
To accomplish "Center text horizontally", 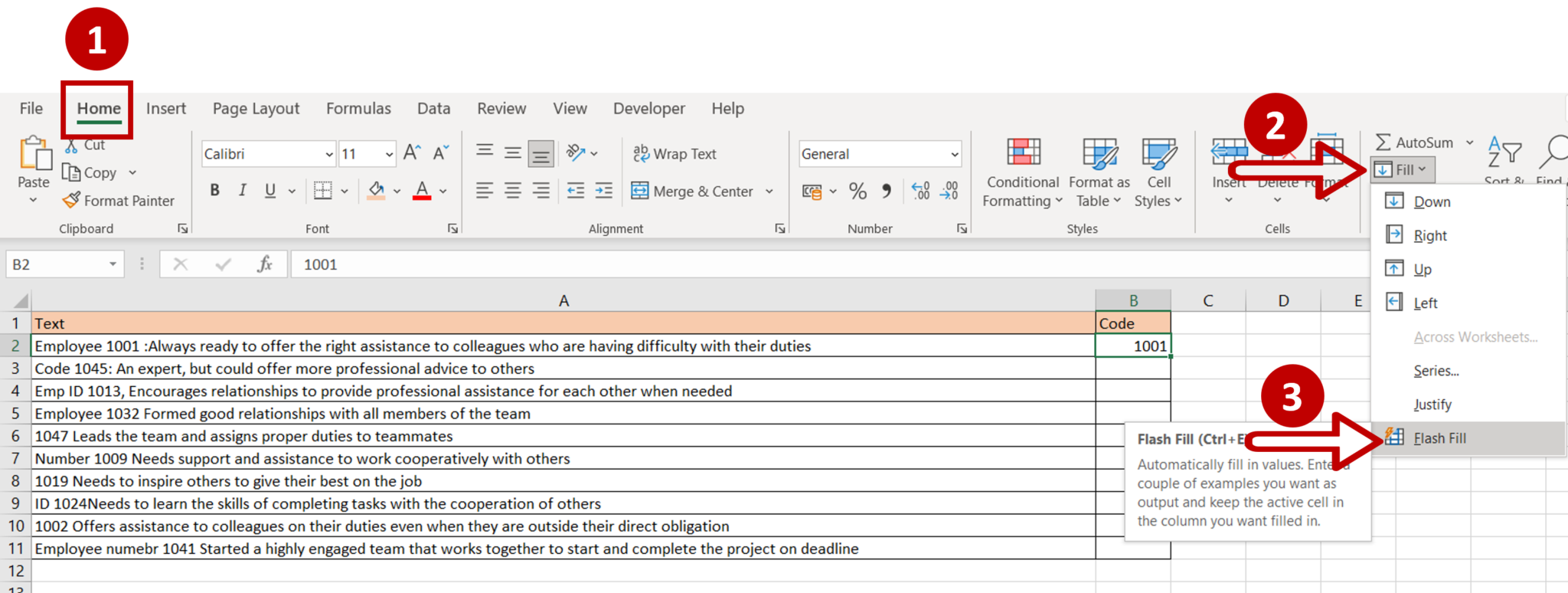I will 513,190.
